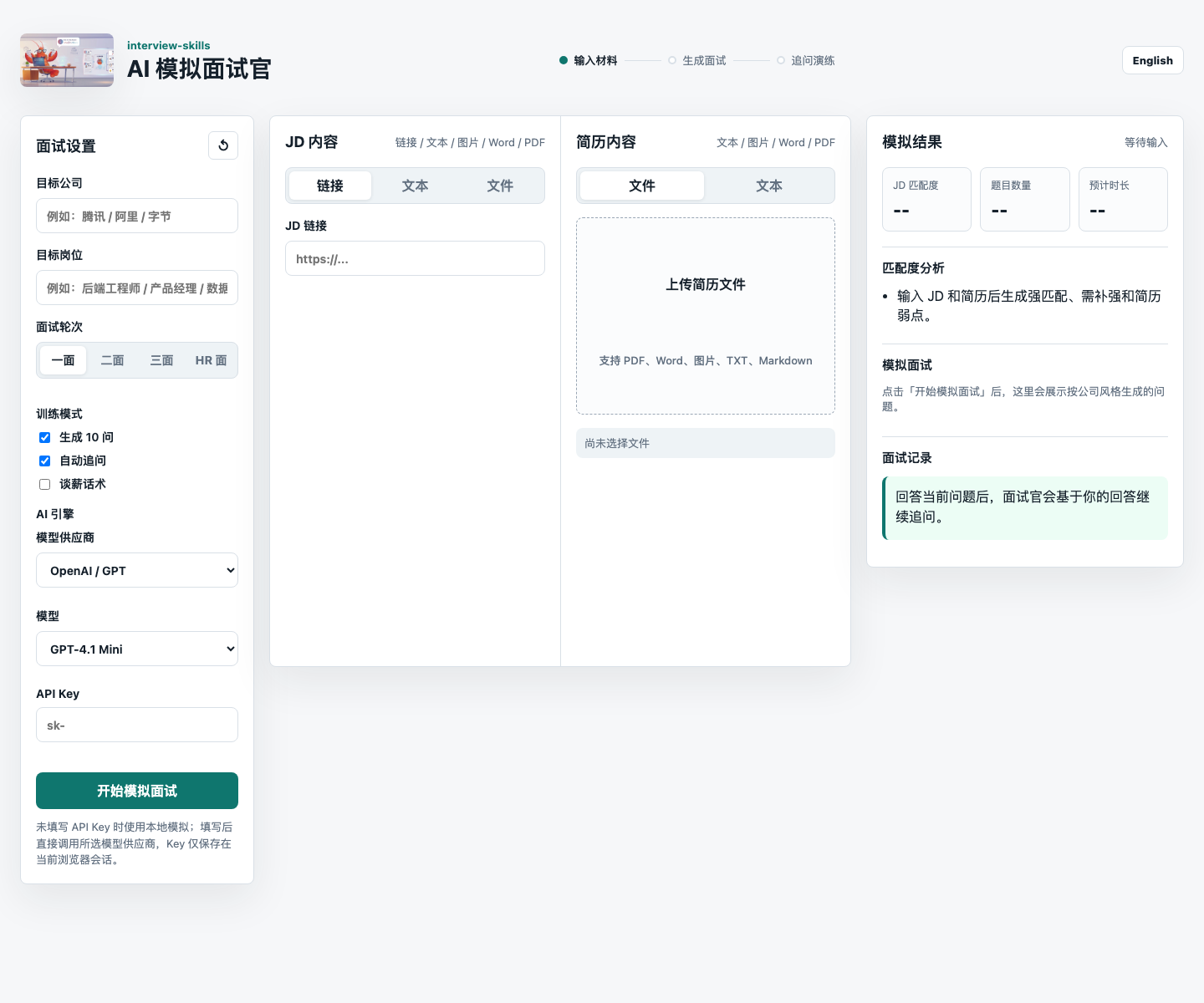Viewport: 1204px width, 1003px height.
Task: Switch resume content to 文件 tab
Action: pyautogui.click(x=642, y=186)
